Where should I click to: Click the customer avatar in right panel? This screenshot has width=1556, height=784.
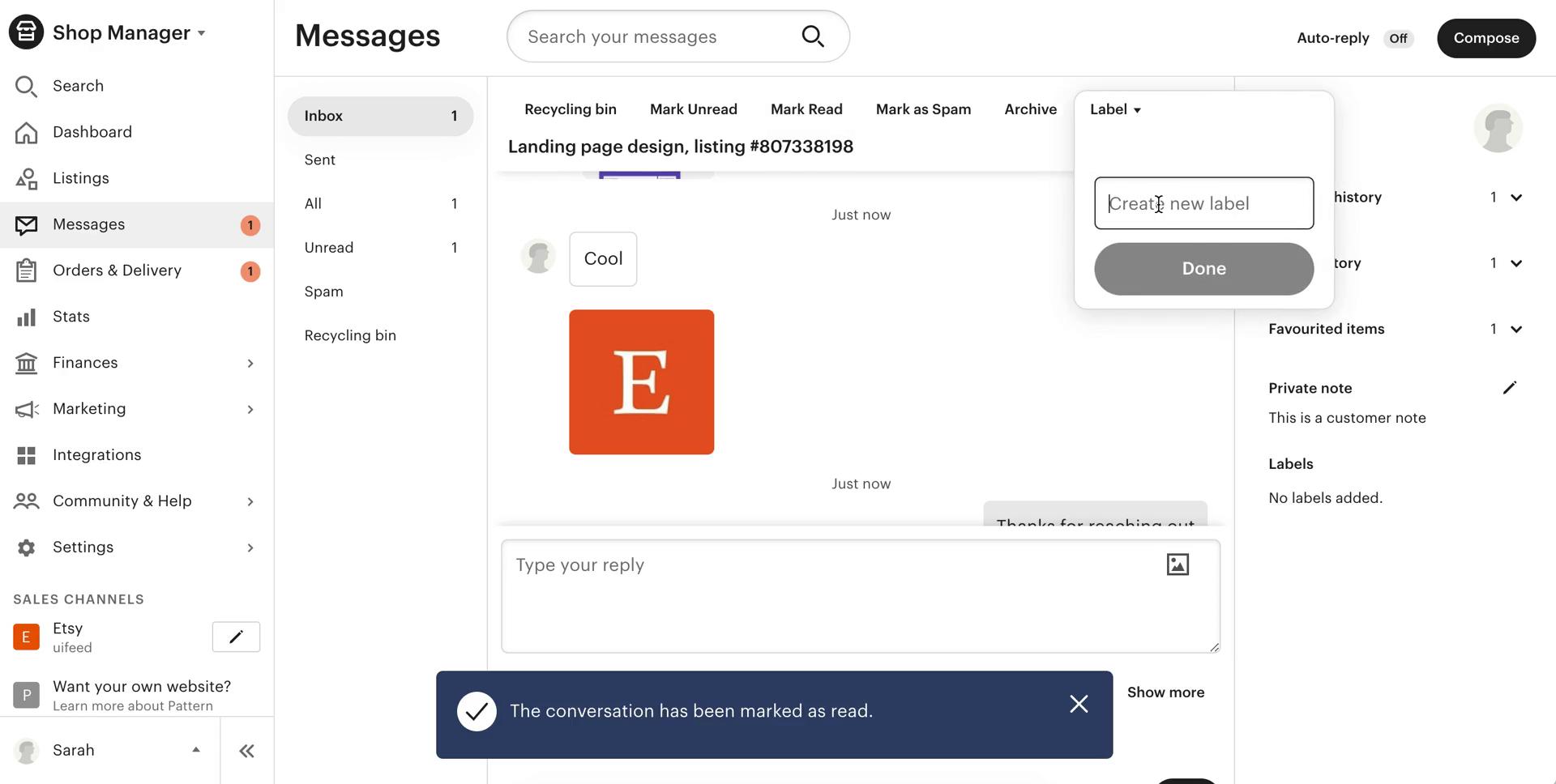point(1498,128)
